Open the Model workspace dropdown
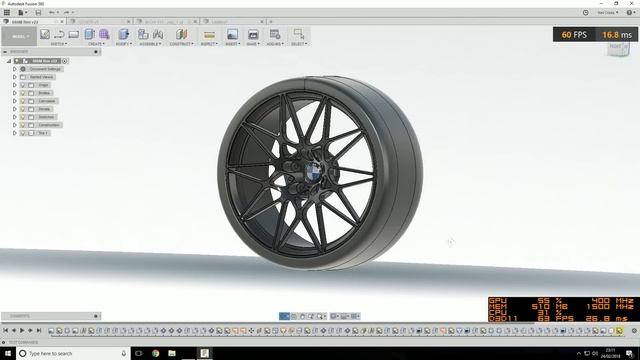 pos(19,36)
